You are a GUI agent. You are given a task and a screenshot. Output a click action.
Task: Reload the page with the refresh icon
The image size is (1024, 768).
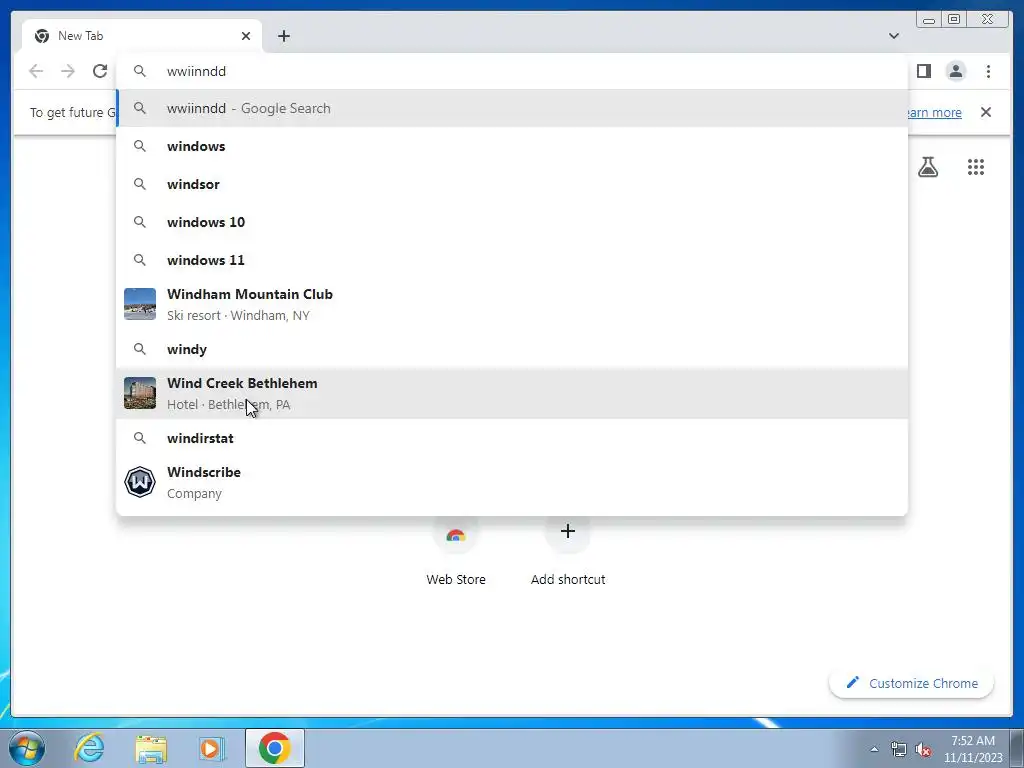[x=100, y=71]
